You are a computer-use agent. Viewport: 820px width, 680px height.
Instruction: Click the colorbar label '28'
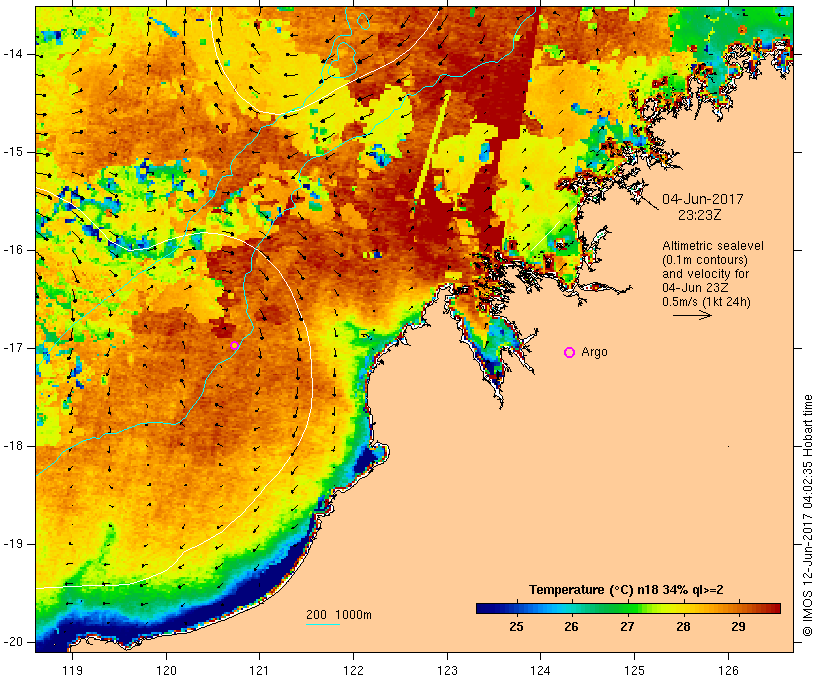683,626
